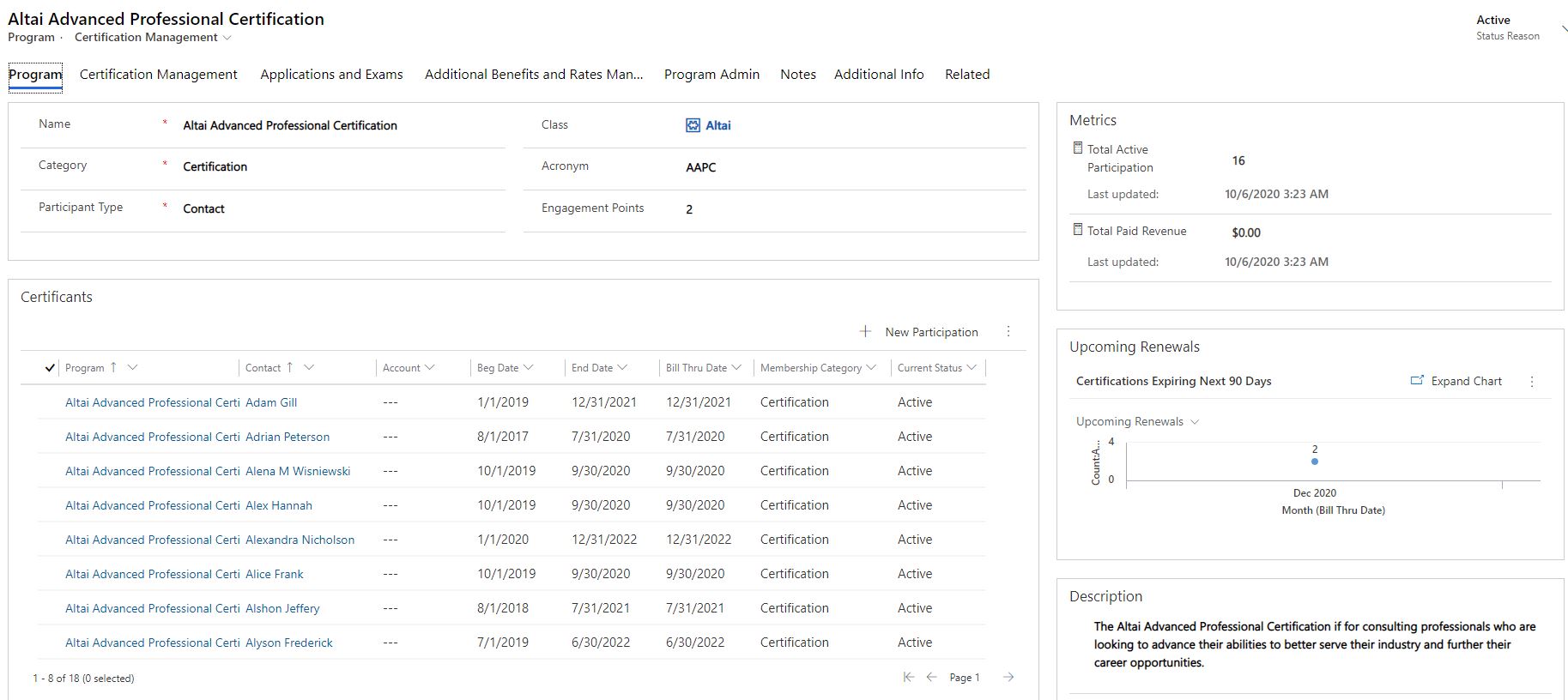Go to next page of certificants
Screen dimensions: 1568x700
(1008, 678)
